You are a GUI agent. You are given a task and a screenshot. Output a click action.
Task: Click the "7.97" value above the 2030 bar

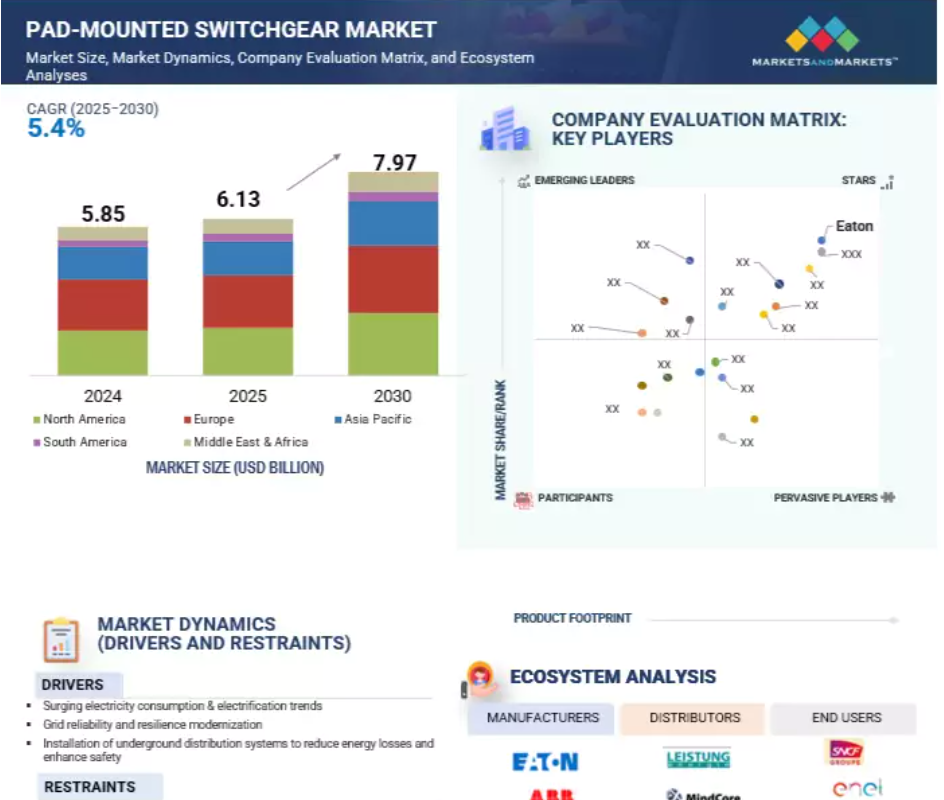point(394,163)
